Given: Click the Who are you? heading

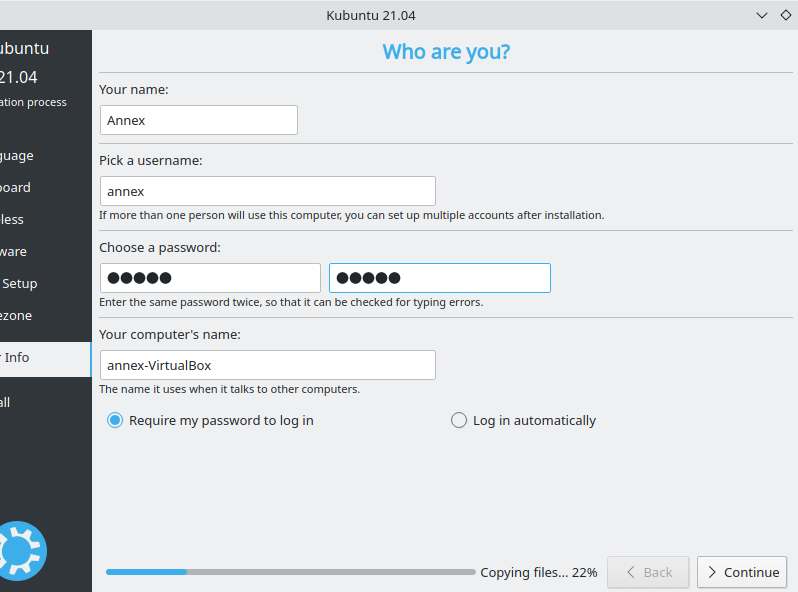Looking at the screenshot, I should coord(446,52).
